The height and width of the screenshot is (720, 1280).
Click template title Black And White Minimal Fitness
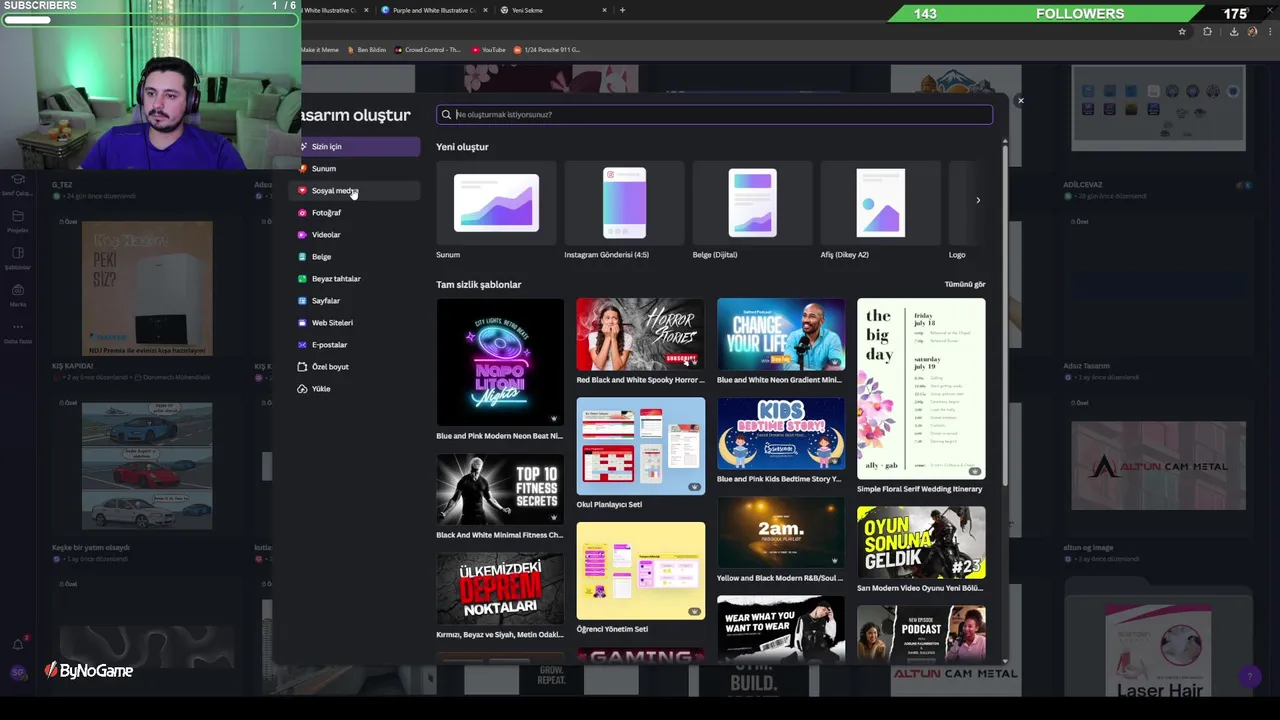click(500, 535)
